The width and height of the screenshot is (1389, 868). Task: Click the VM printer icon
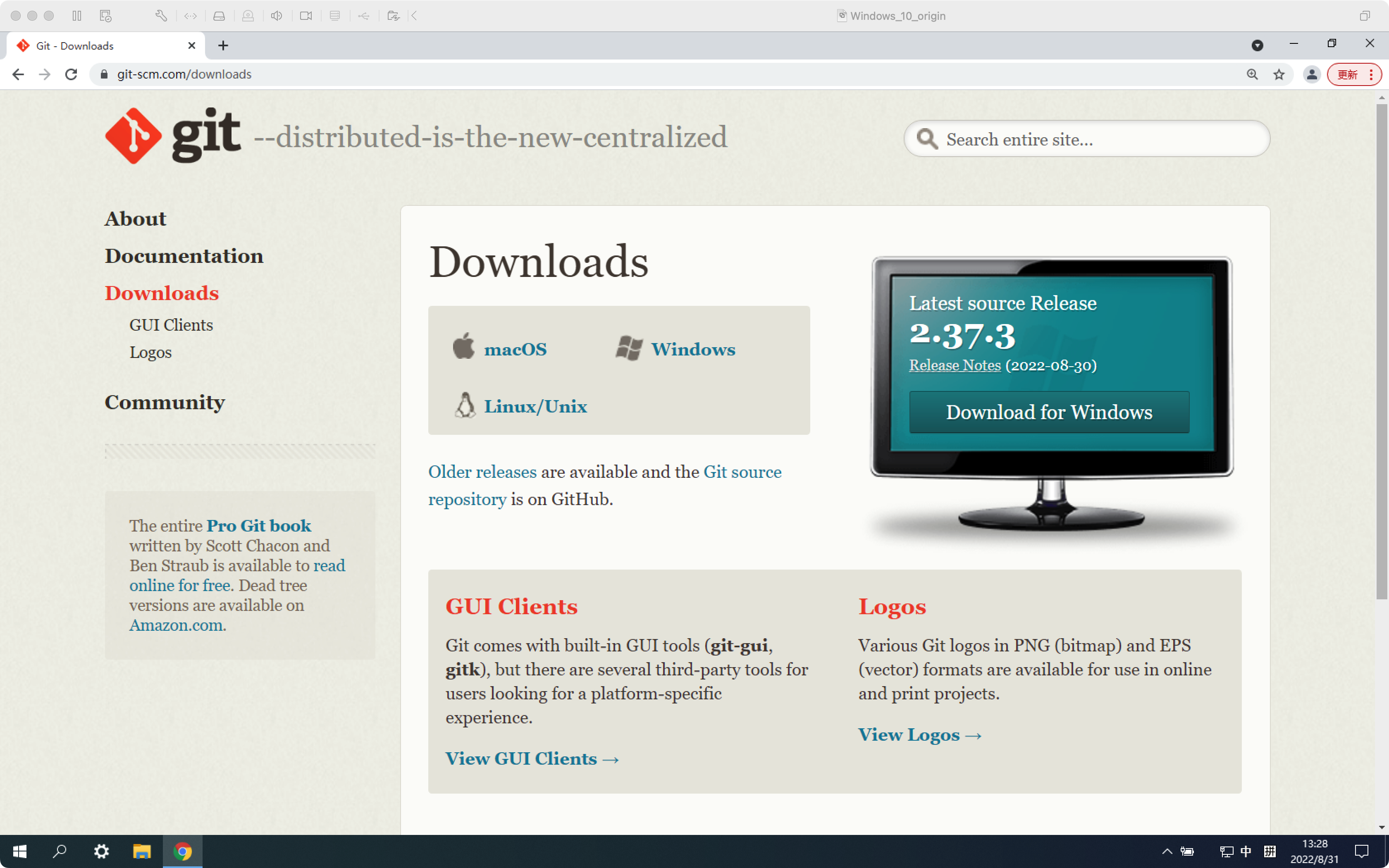point(335,16)
